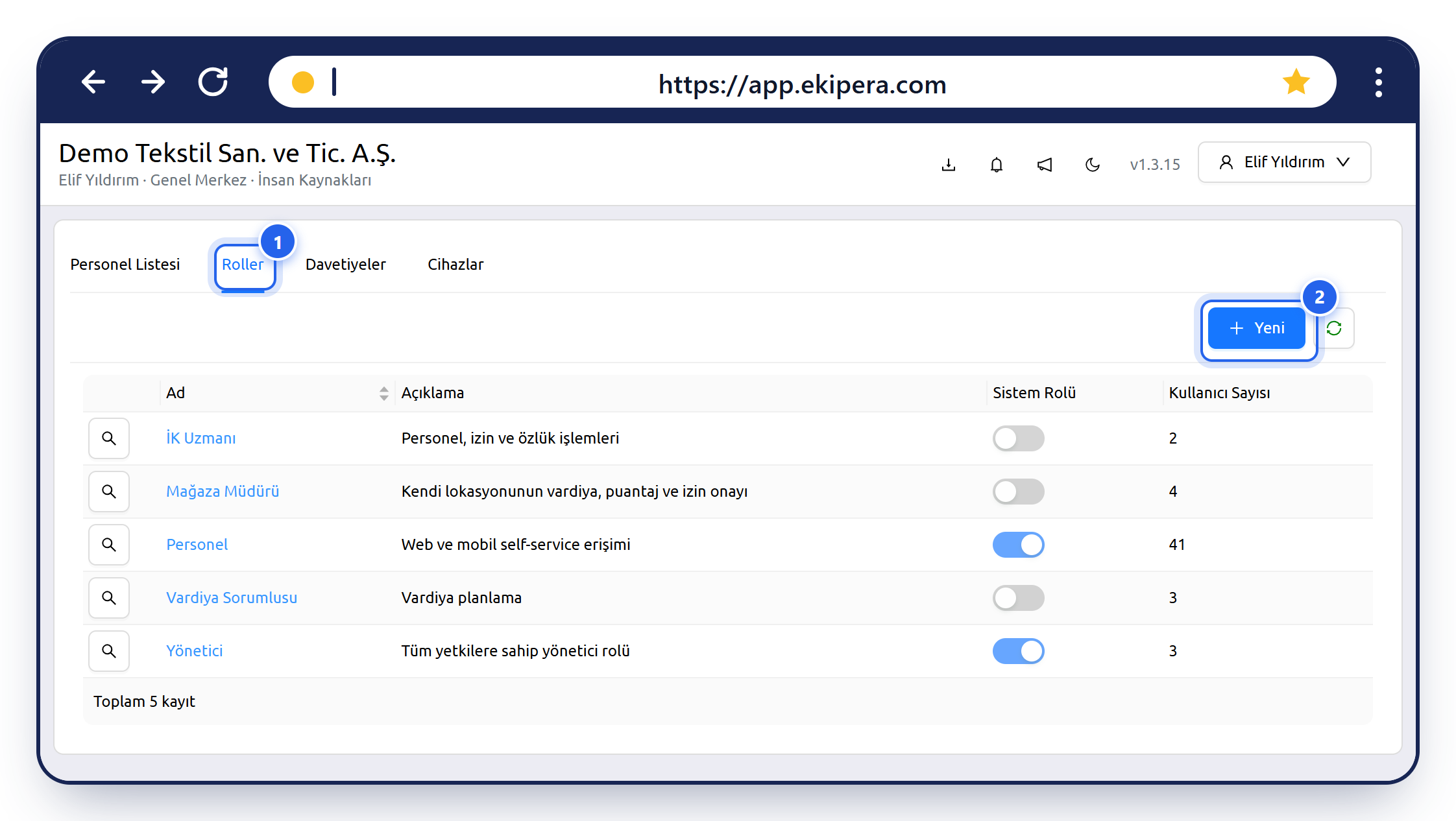1456x821 pixels.
Task: Refresh the roles table with green icon
Action: tap(1334, 328)
